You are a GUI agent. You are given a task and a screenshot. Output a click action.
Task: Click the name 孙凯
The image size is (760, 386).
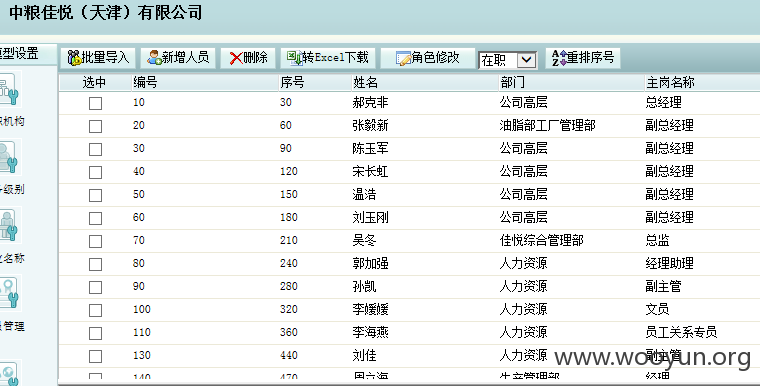click(364, 287)
